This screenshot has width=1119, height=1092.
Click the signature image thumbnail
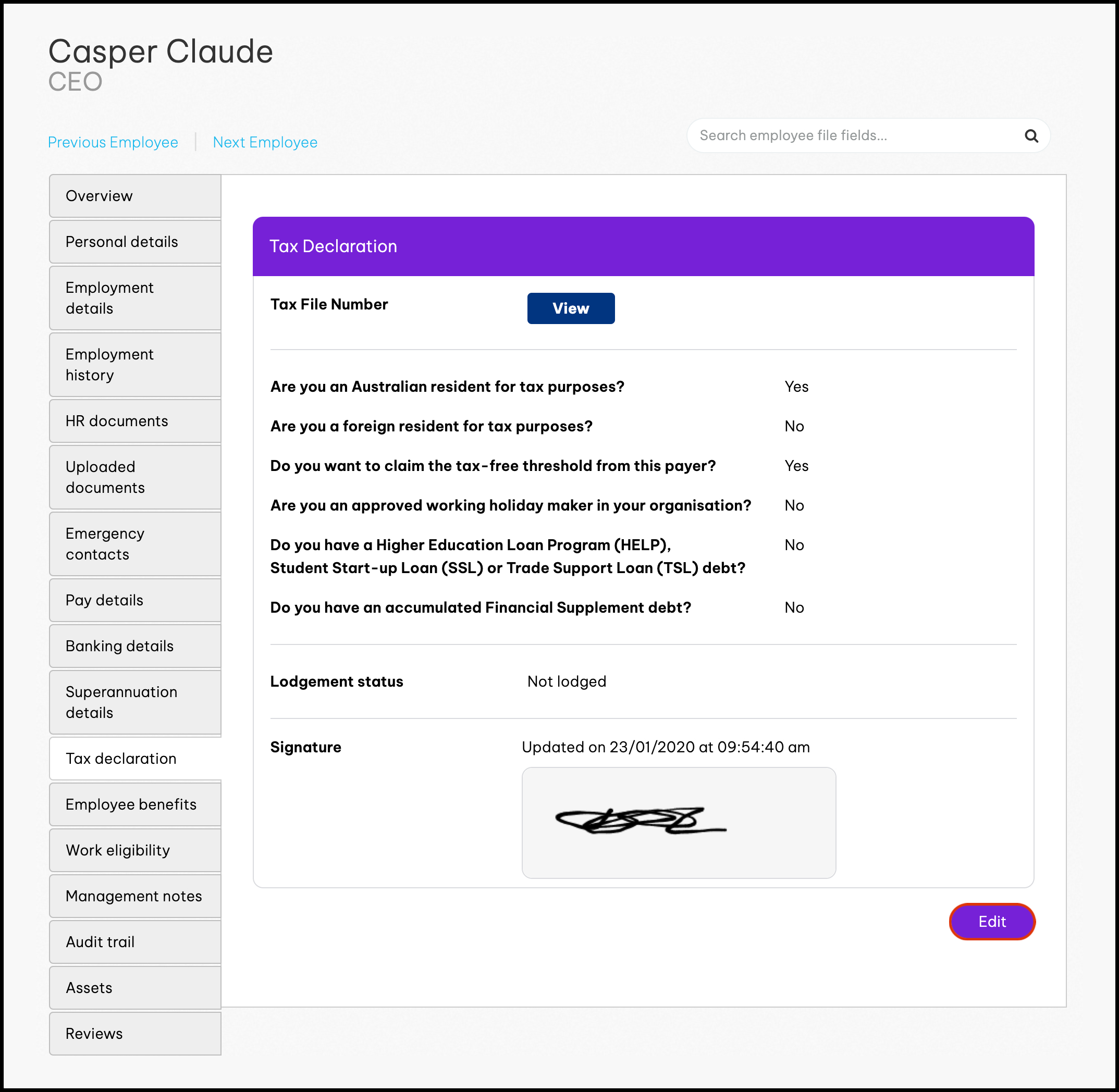[x=678, y=823]
